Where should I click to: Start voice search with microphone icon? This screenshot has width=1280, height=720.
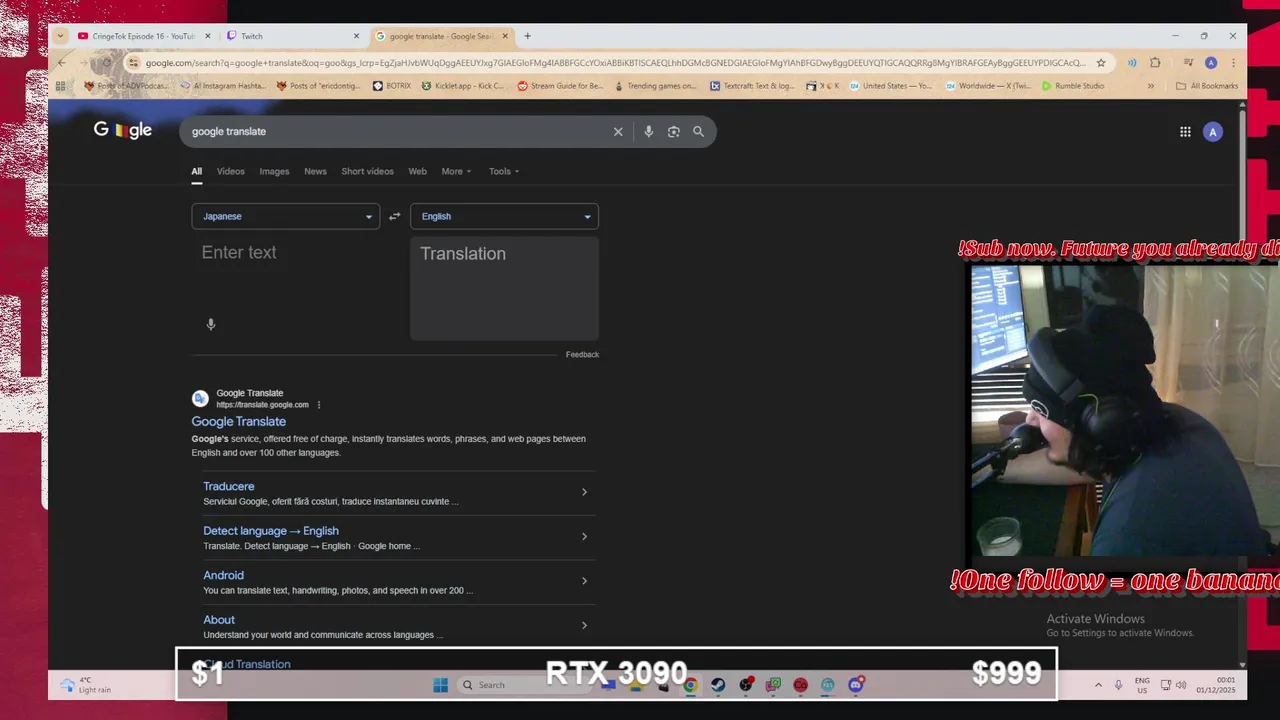648,131
